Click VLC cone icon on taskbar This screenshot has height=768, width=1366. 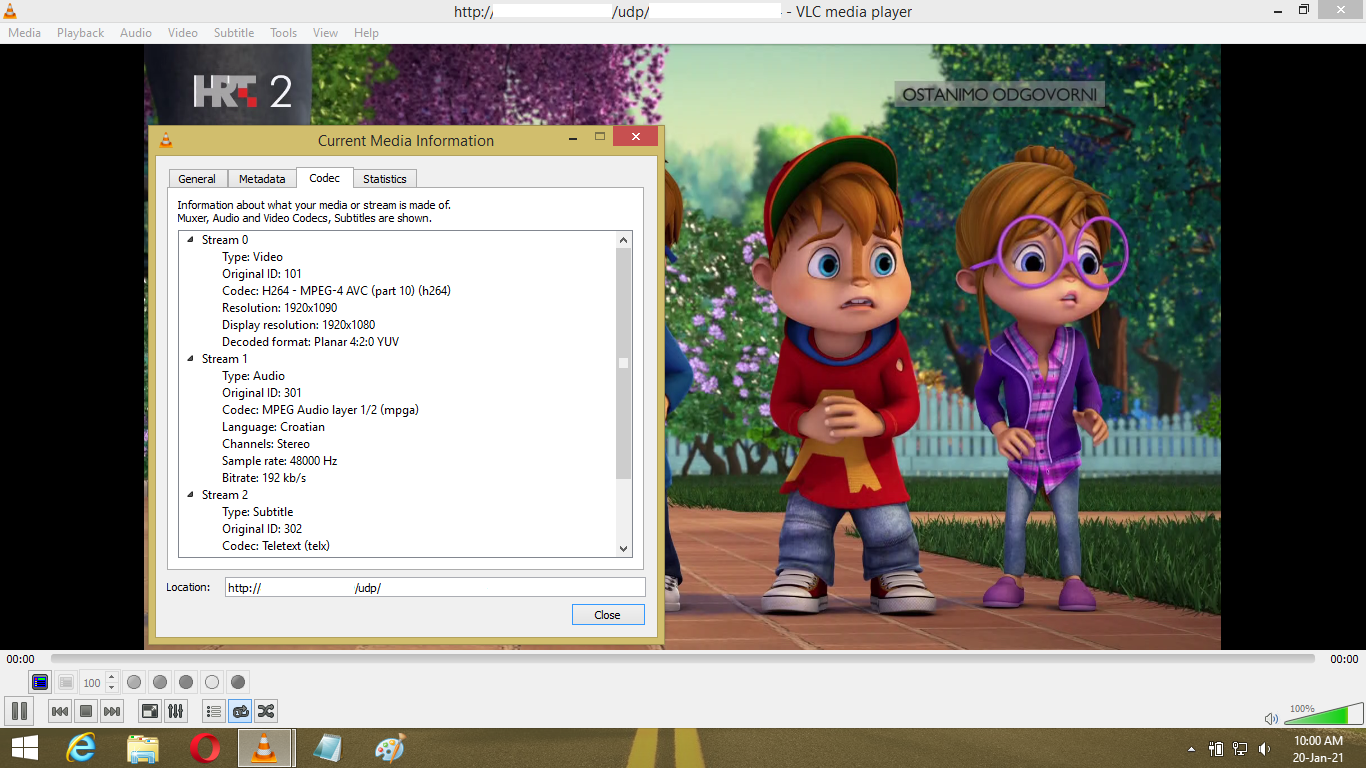pos(265,748)
